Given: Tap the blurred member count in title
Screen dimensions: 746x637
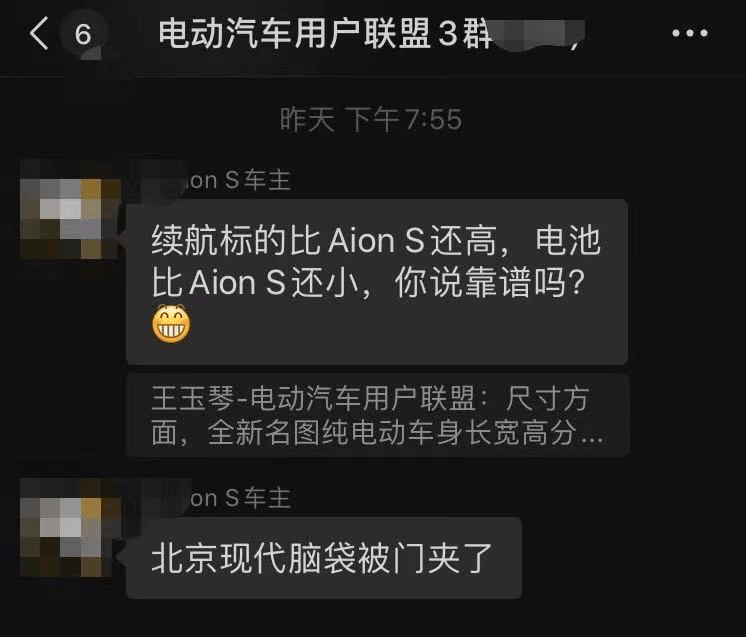Looking at the screenshot, I should pyautogui.click(x=538, y=34).
